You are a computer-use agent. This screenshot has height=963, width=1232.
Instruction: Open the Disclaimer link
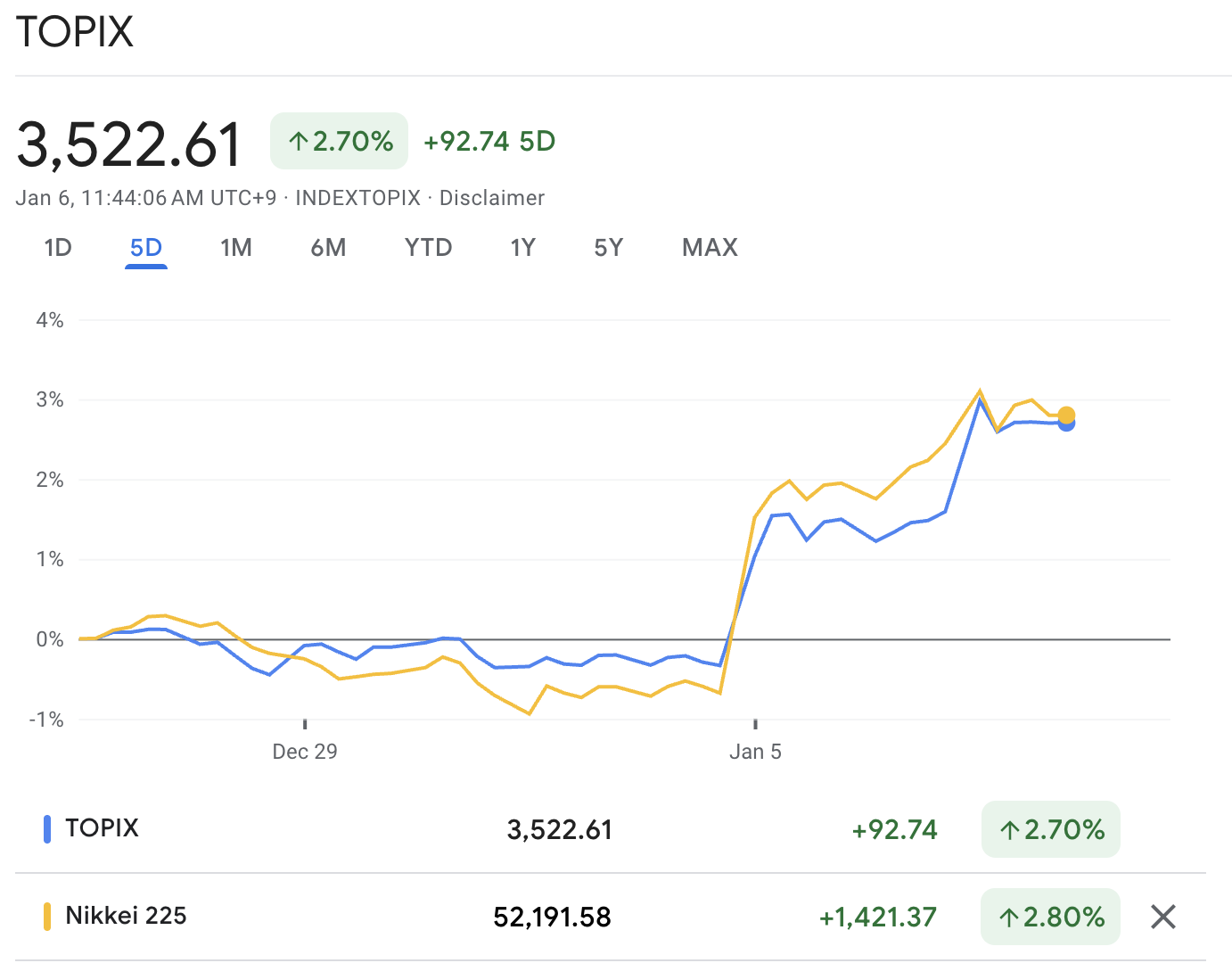[491, 198]
